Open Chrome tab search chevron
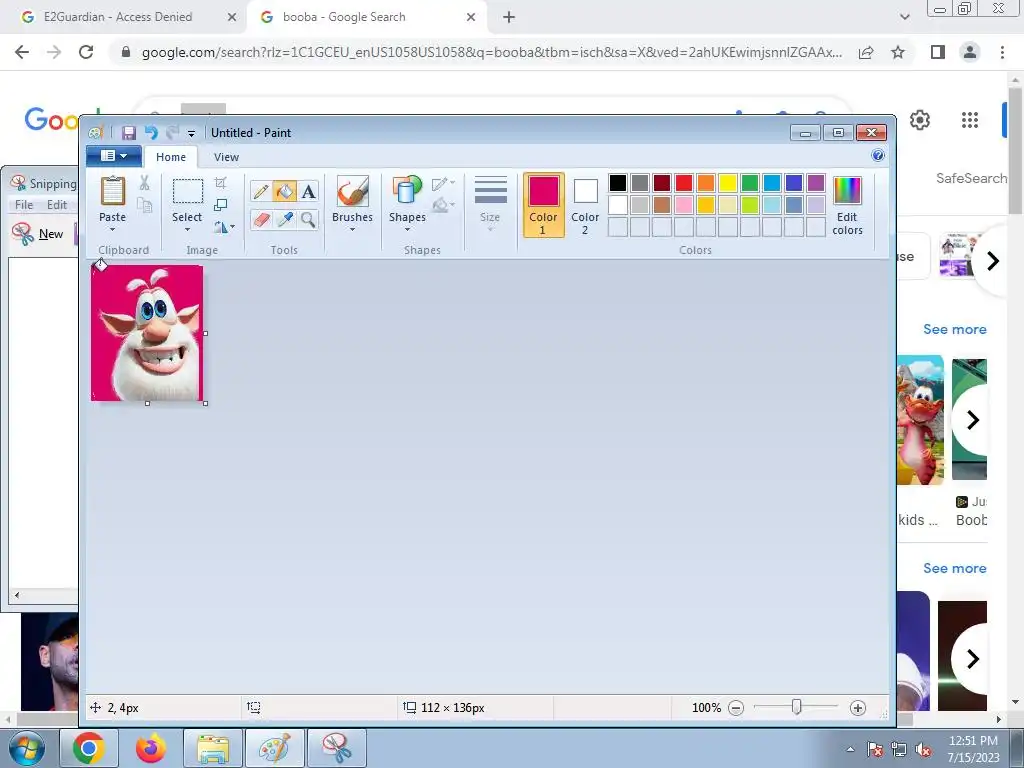This screenshot has height=768, width=1024. click(904, 17)
